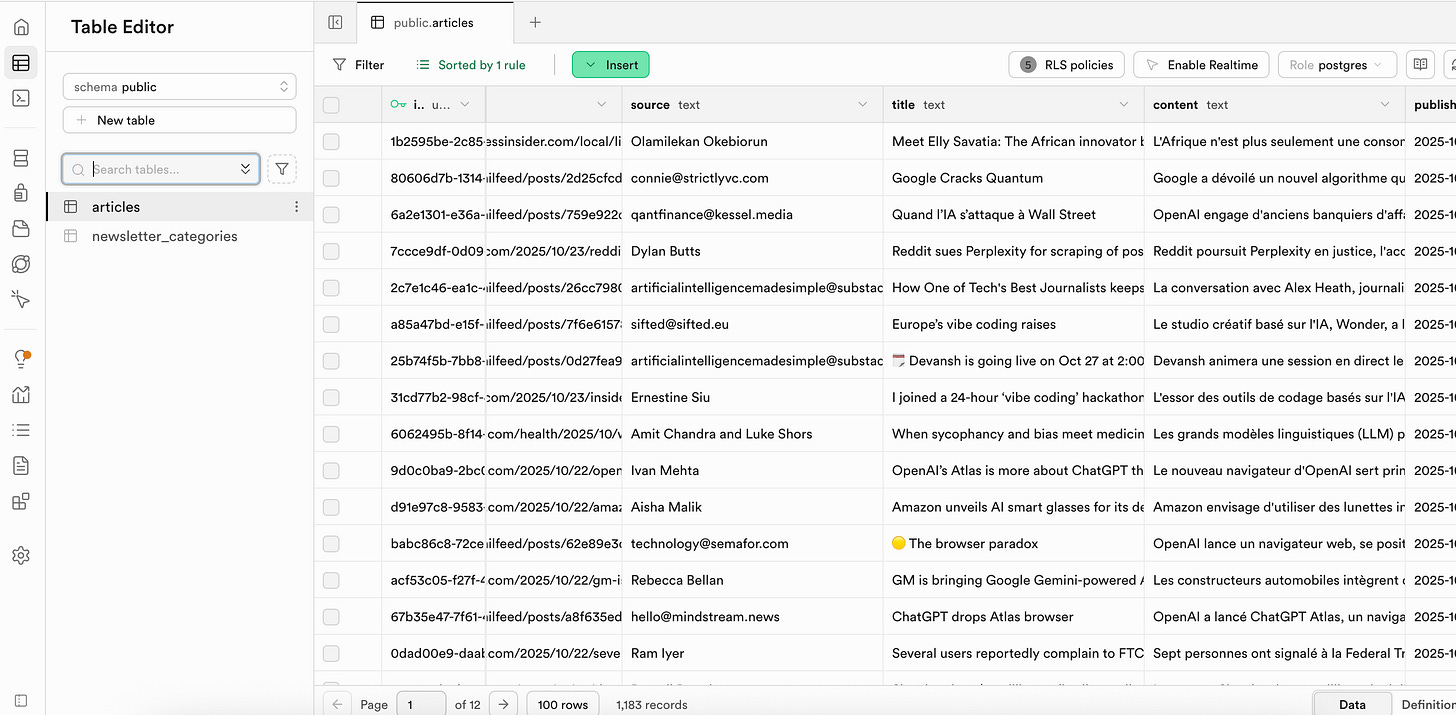The height and width of the screenshot is (715, 1456).
Task: Open the Authentication lock icon
Action: point(21,193)
